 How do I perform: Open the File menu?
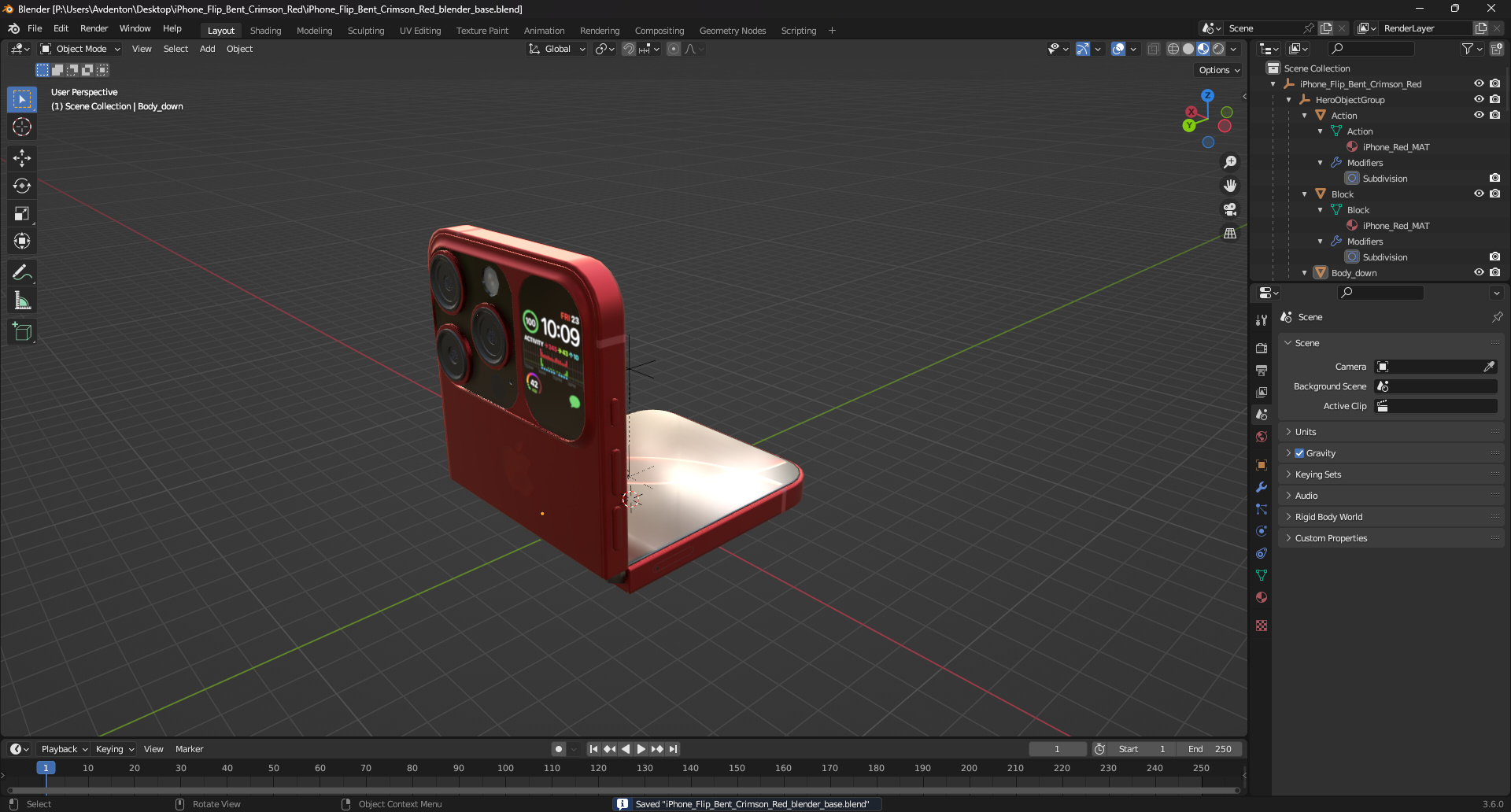click(x=35, y=28)
